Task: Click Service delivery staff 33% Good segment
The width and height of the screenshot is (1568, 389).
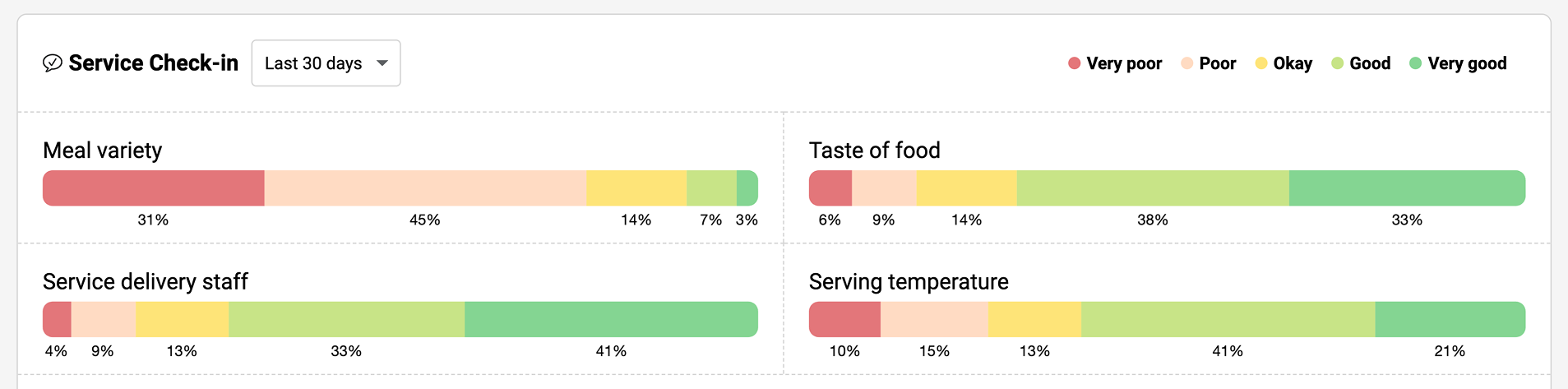Action: tap(346, 319)
